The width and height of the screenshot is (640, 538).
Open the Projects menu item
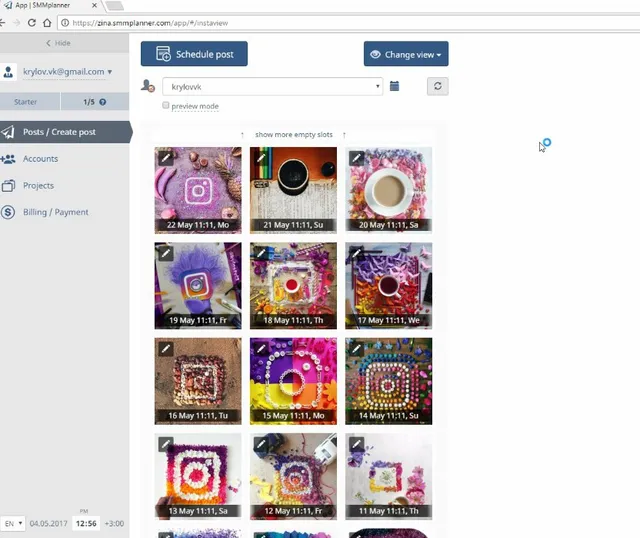(38, 185)
